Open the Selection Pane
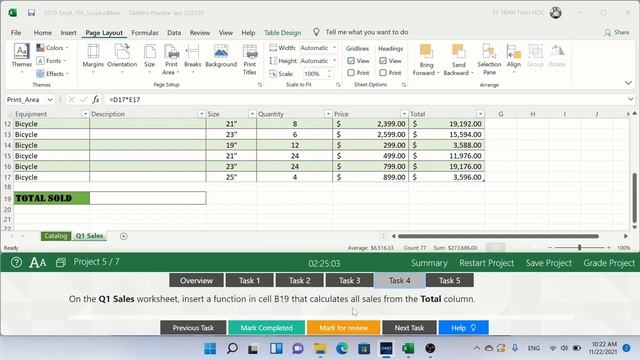Screen dimensions: 640x360 click(489, 60)
